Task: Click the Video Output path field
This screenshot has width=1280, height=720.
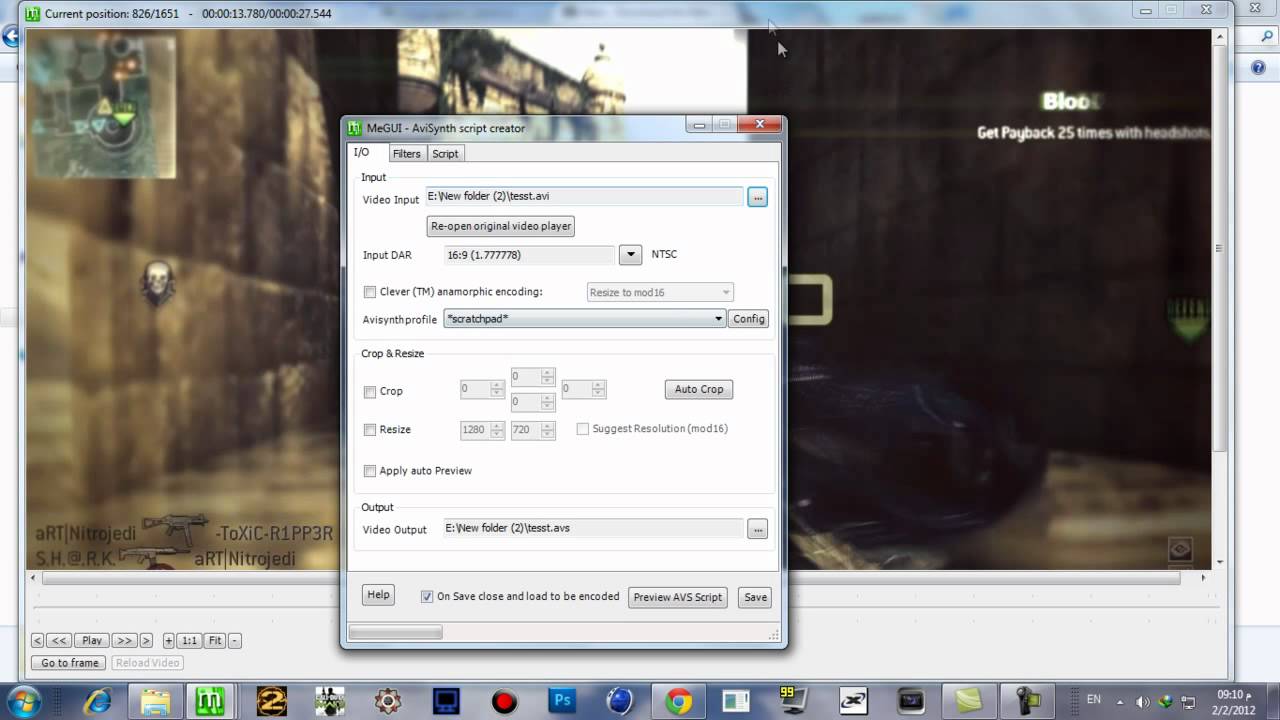Action: 594,528
